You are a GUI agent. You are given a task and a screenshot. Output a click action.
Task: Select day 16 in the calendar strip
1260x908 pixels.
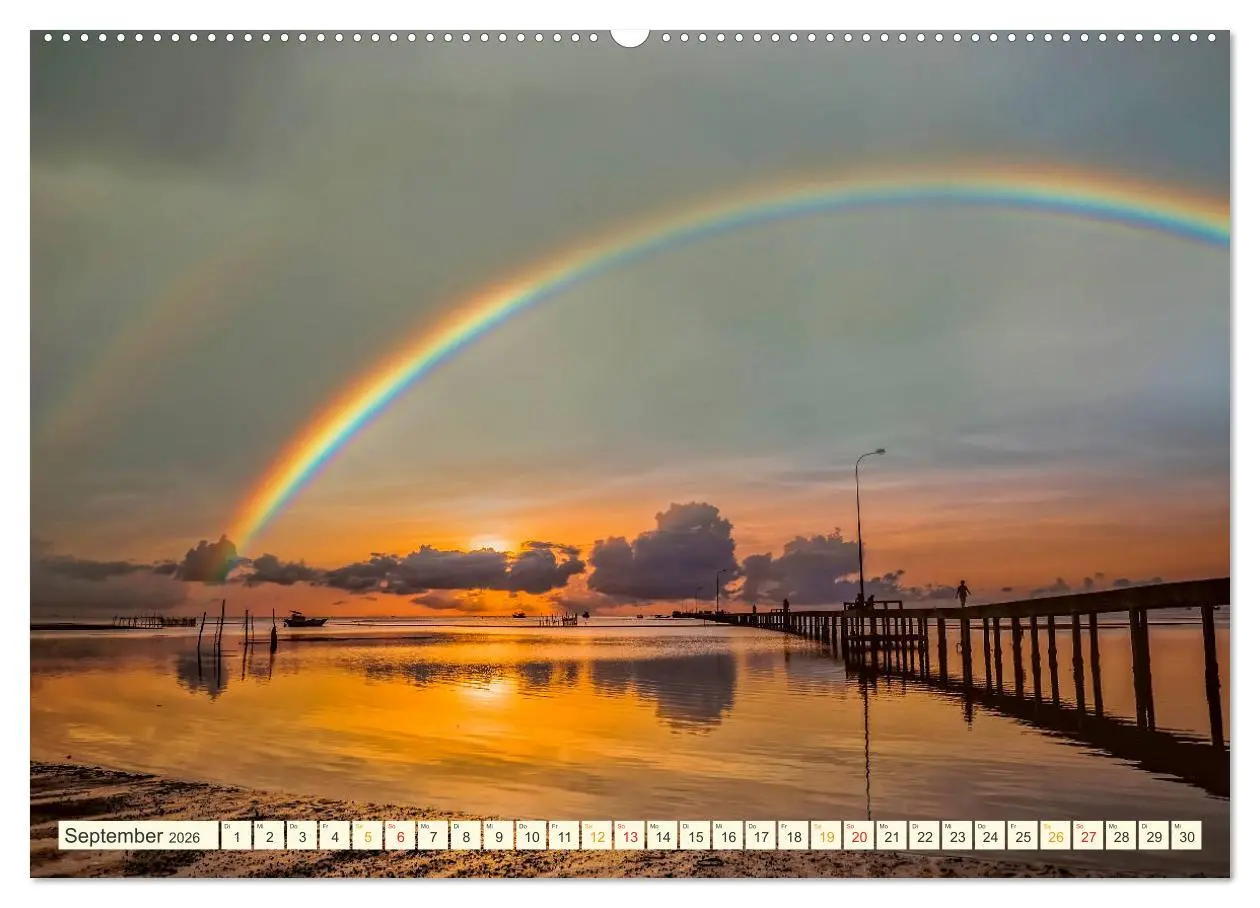tap(728, 836)
